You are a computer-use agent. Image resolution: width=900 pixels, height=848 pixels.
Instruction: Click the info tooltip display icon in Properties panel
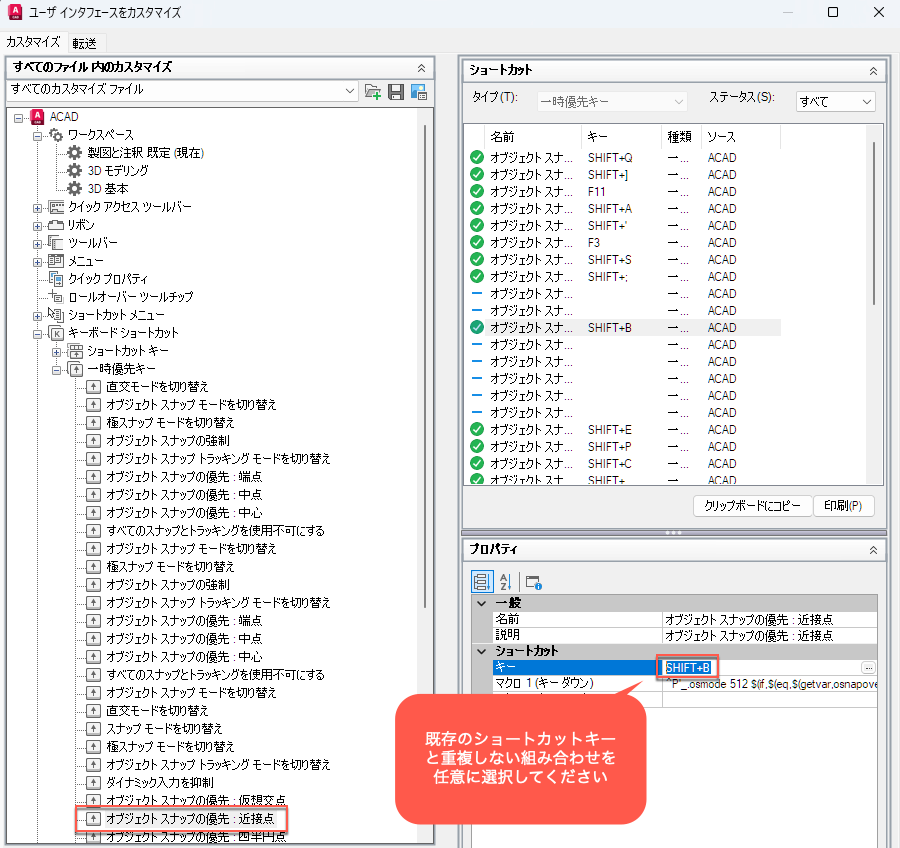[532, 581]
